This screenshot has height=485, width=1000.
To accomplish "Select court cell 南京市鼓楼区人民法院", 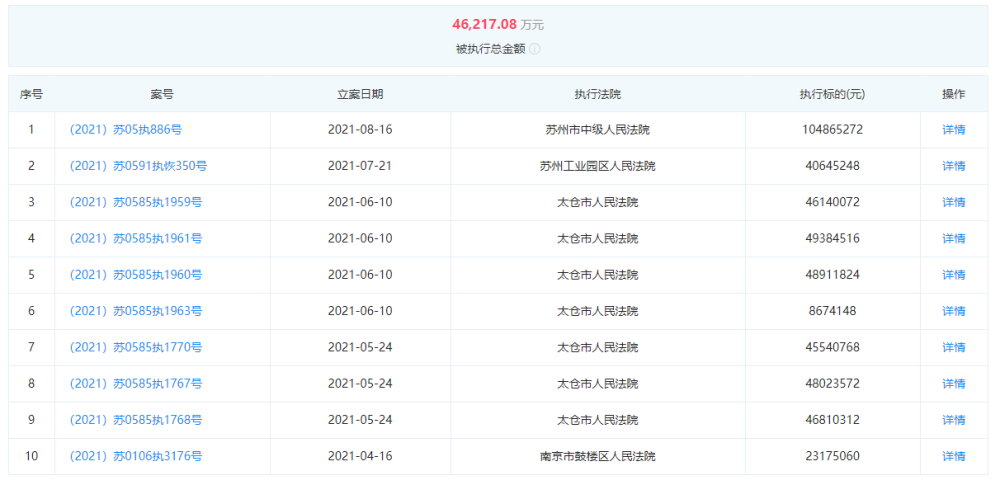I will point(598,457).
